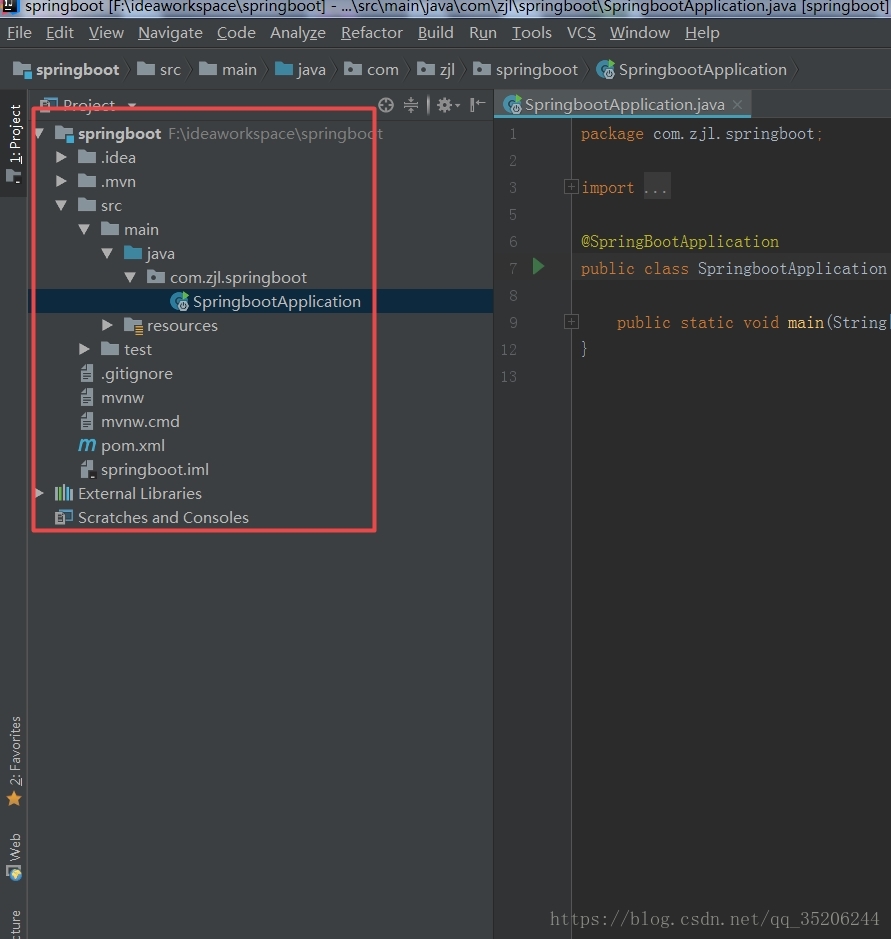The image size is (891, 939).
Task: Open the Refactor menu
Action: point(371,33)
